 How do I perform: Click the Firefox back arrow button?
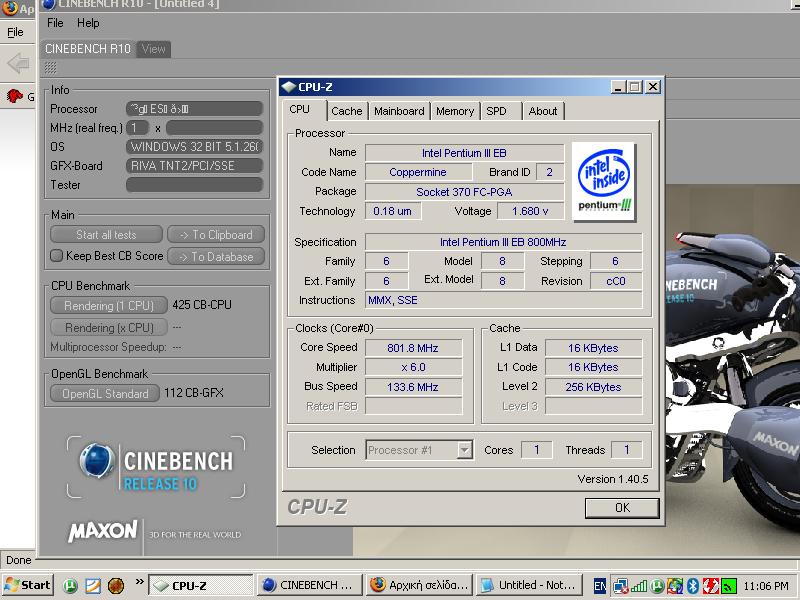click(x=18, y=64)
